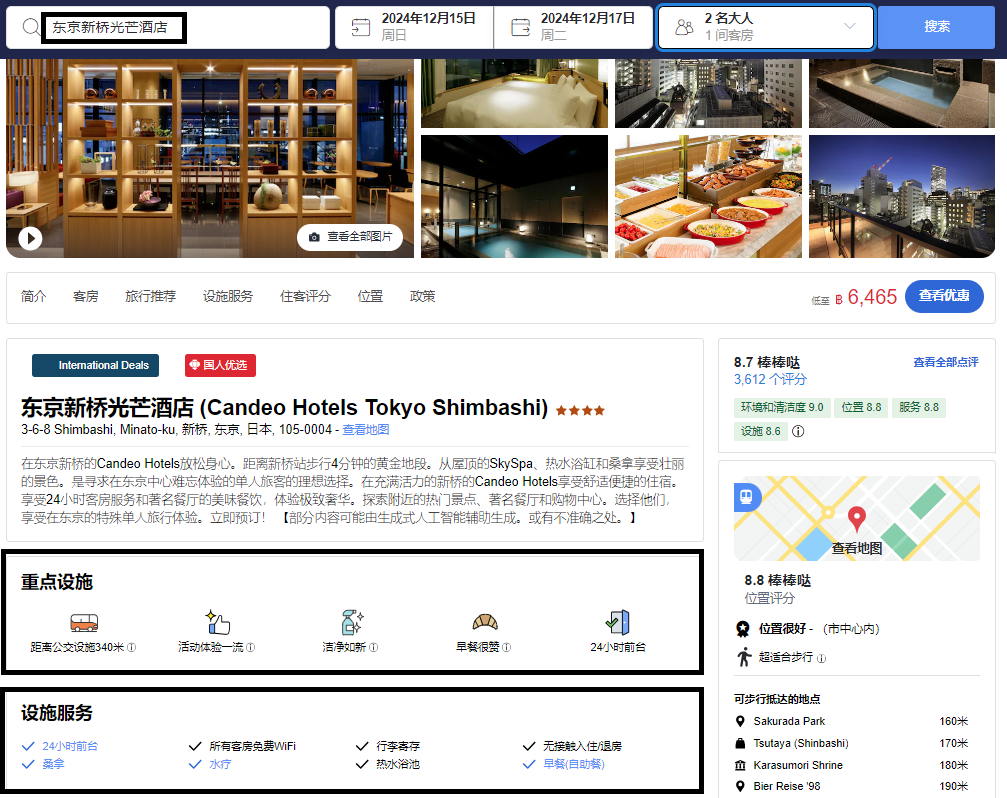Viewport: 1007px width, 798px height.
Task: Click the red location pin on map
Action: pos(857,519)
